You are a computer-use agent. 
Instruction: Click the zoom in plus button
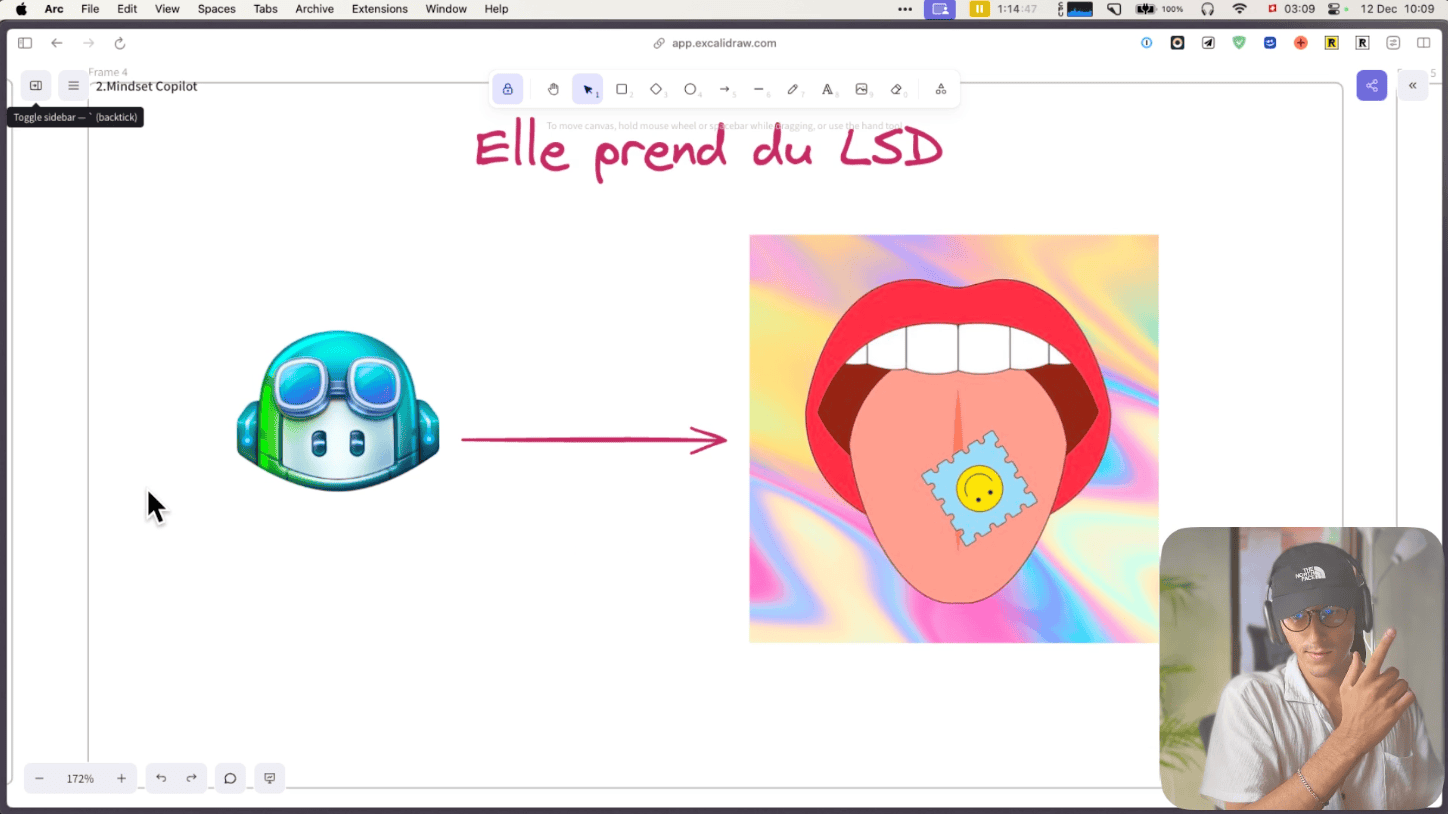[x=121, y=778]
